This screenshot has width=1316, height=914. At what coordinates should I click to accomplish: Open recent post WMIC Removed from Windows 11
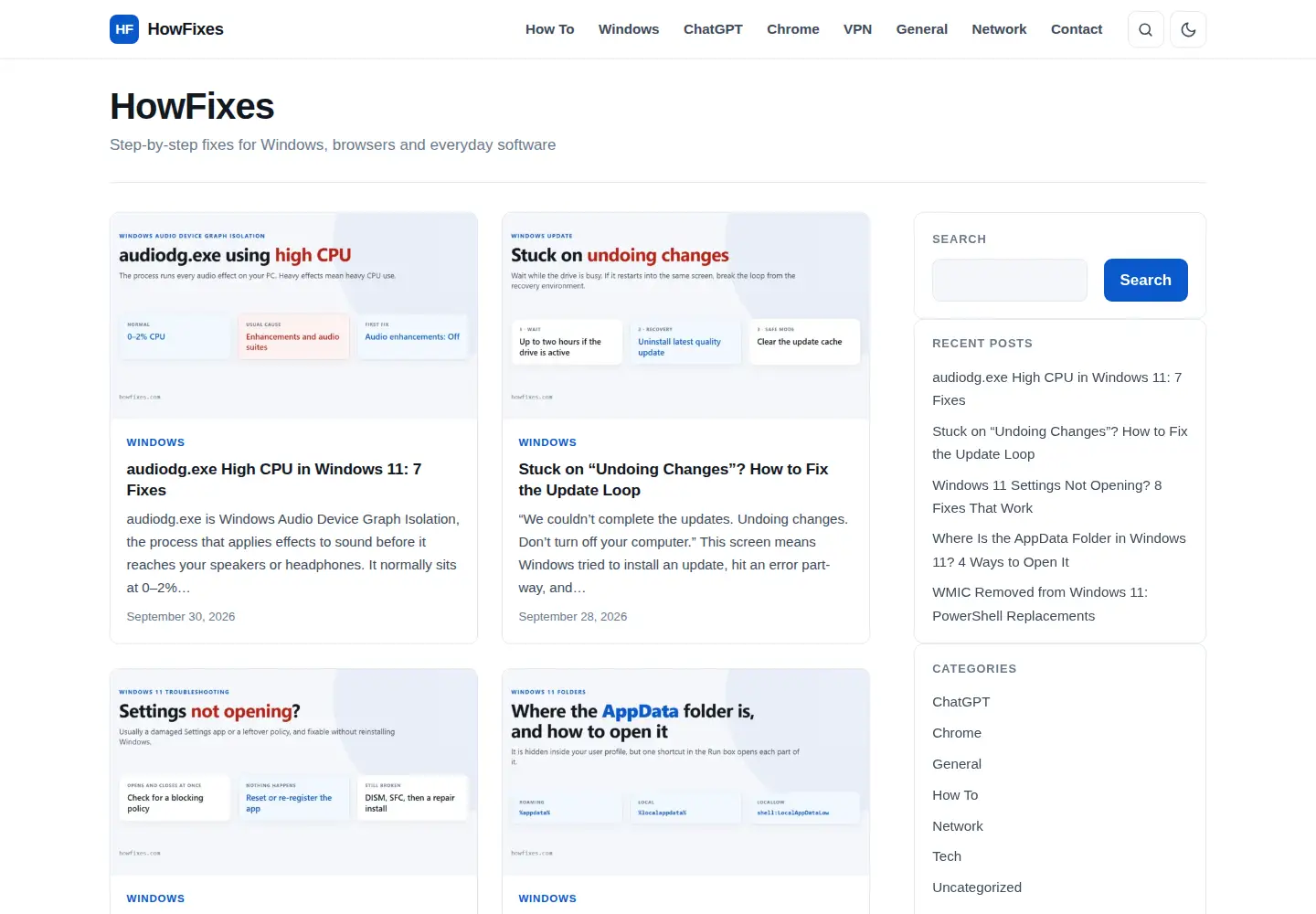tap(1040, 604)
